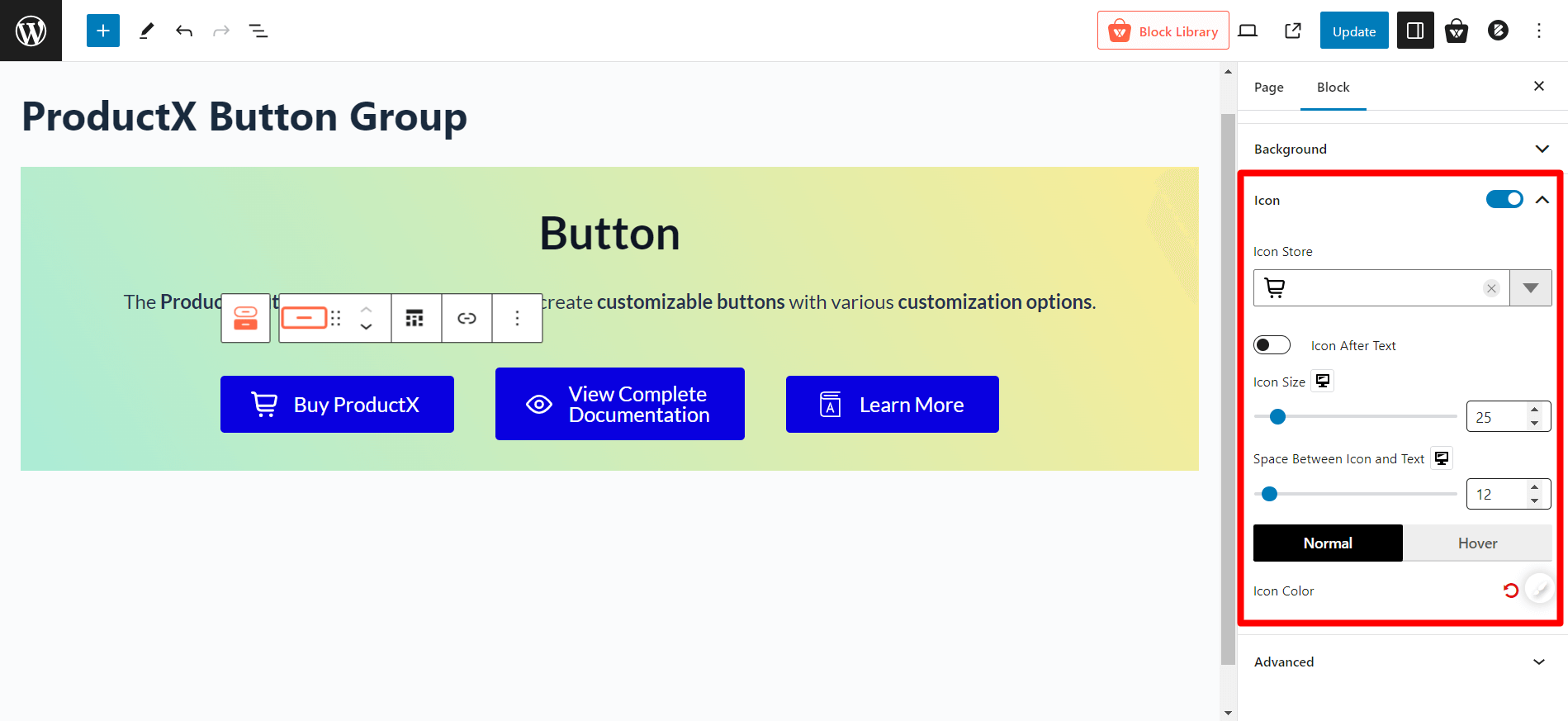Toggle the Settings sidebar panel icon
Screen dimensions: 1568x721
1415,31
